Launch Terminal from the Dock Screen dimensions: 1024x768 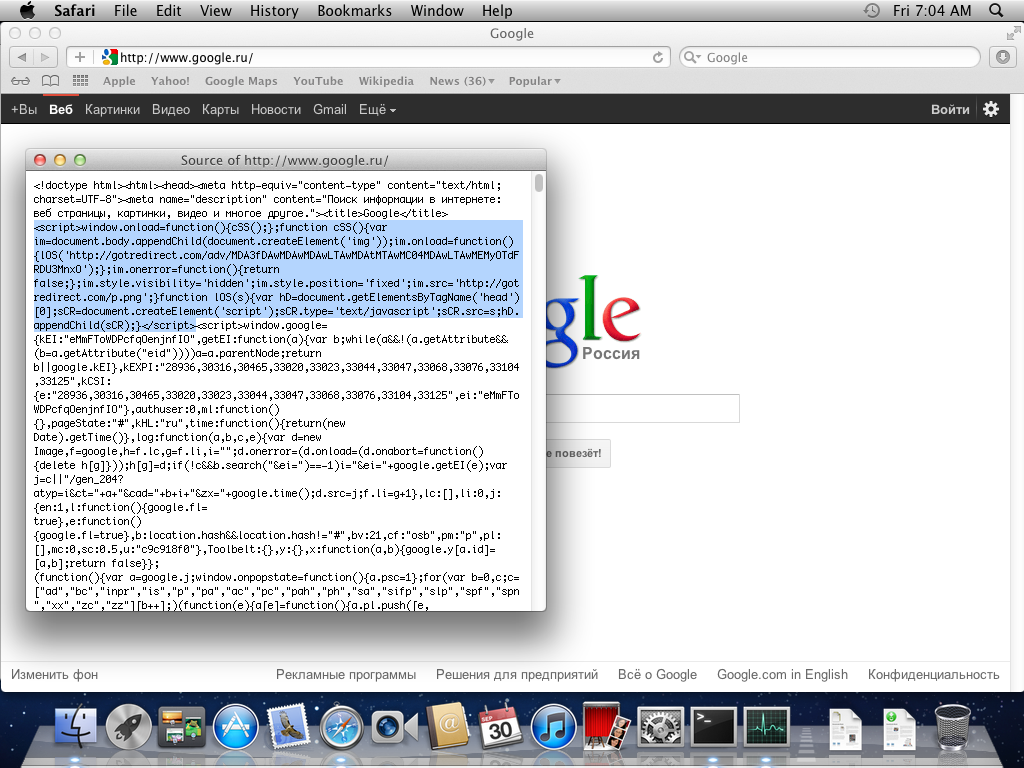tap(713, 727)
